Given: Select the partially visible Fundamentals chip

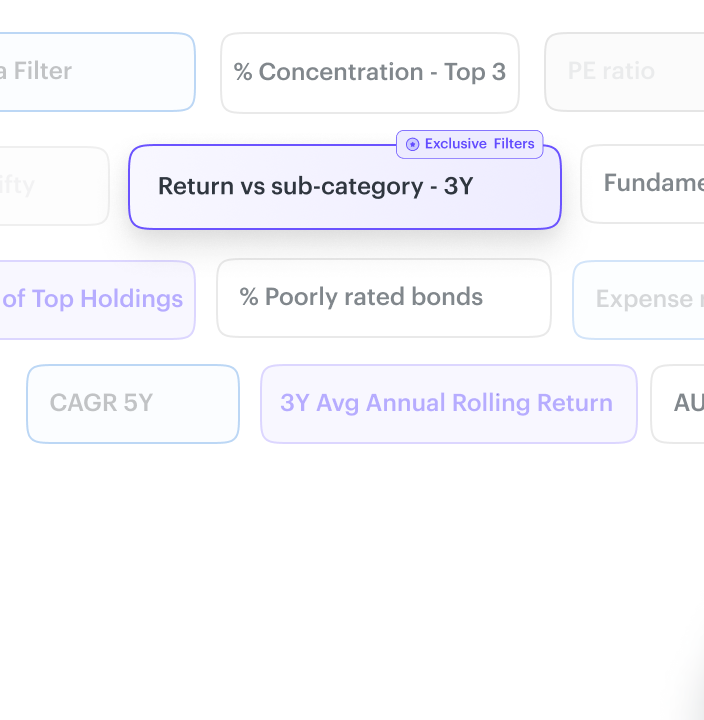Looking at the screenshot, I should click(x=644, y=183).
